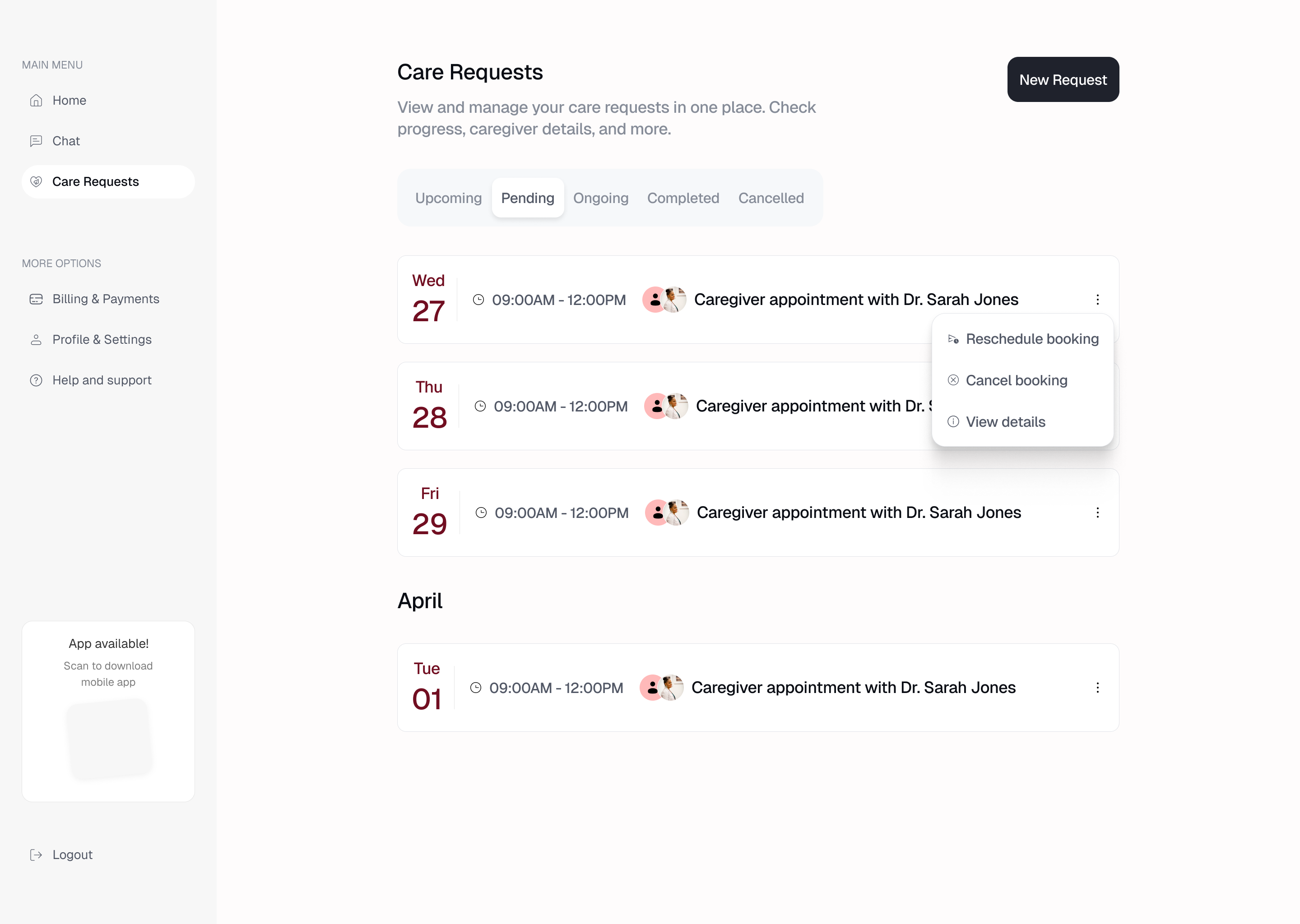Open the options menu on the Wed 27 appointment
The image size is (1300, 924).
coord(1097,299)
